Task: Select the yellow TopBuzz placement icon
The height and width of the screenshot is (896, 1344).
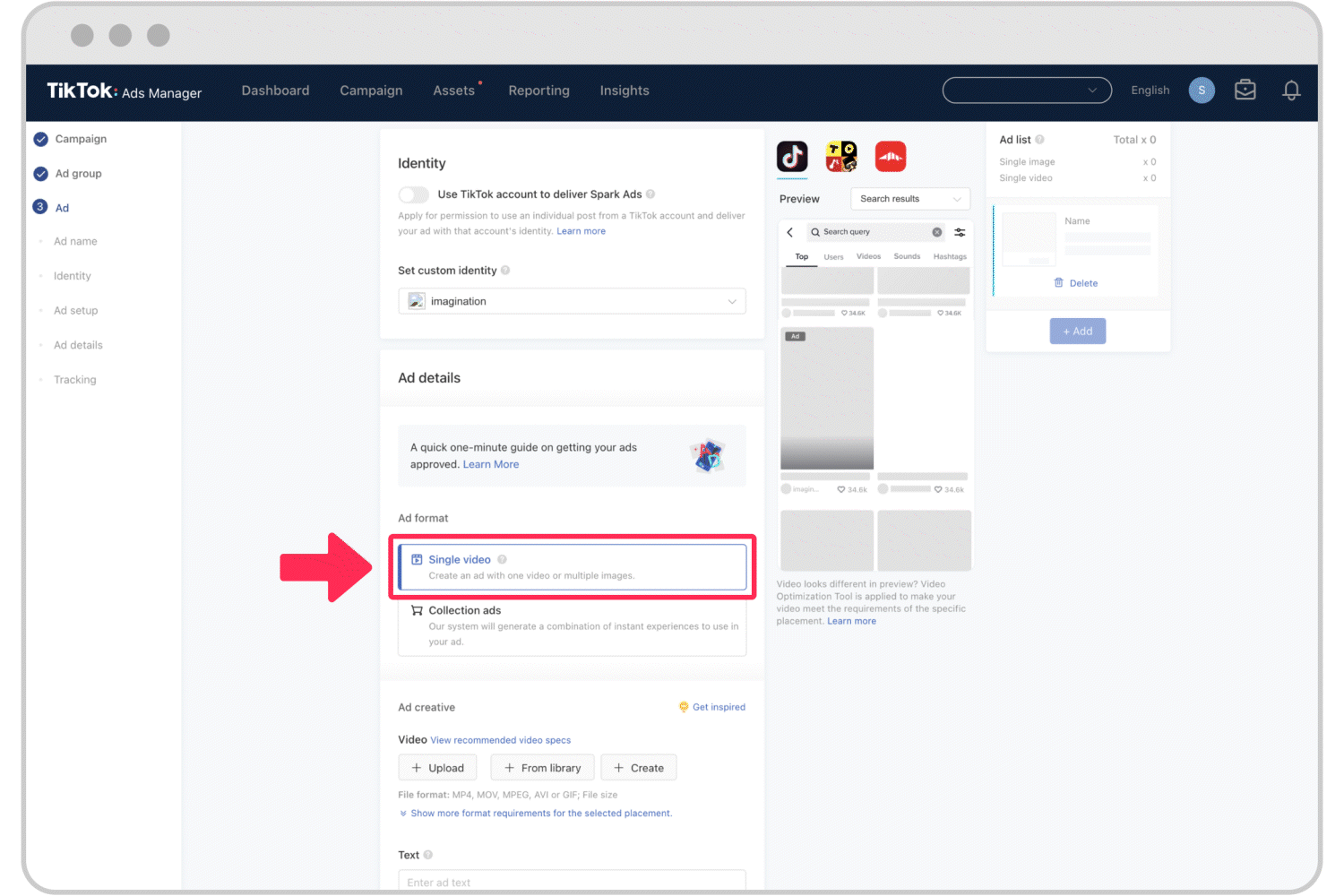Action: pyautogui.click(x=841, y=157)
